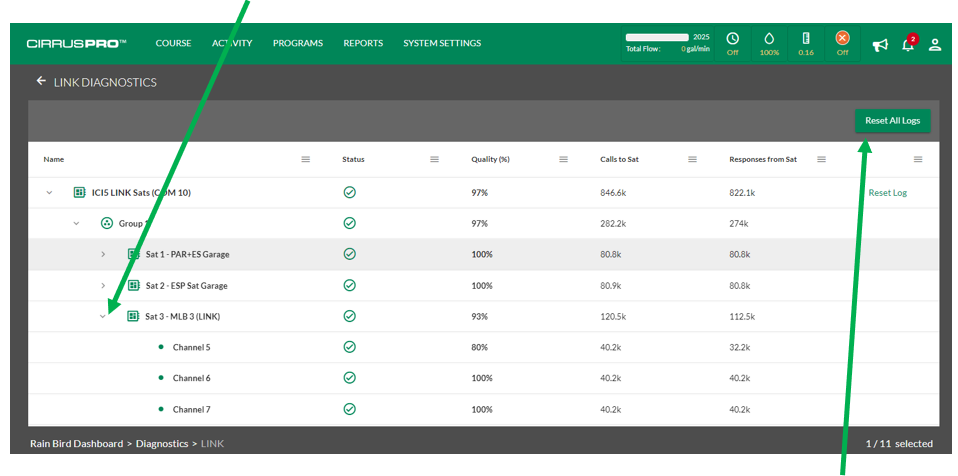Viewport: 958px width, 476px height.
Task: Click the 282.2k calls value
Action: tap(613, 223)
